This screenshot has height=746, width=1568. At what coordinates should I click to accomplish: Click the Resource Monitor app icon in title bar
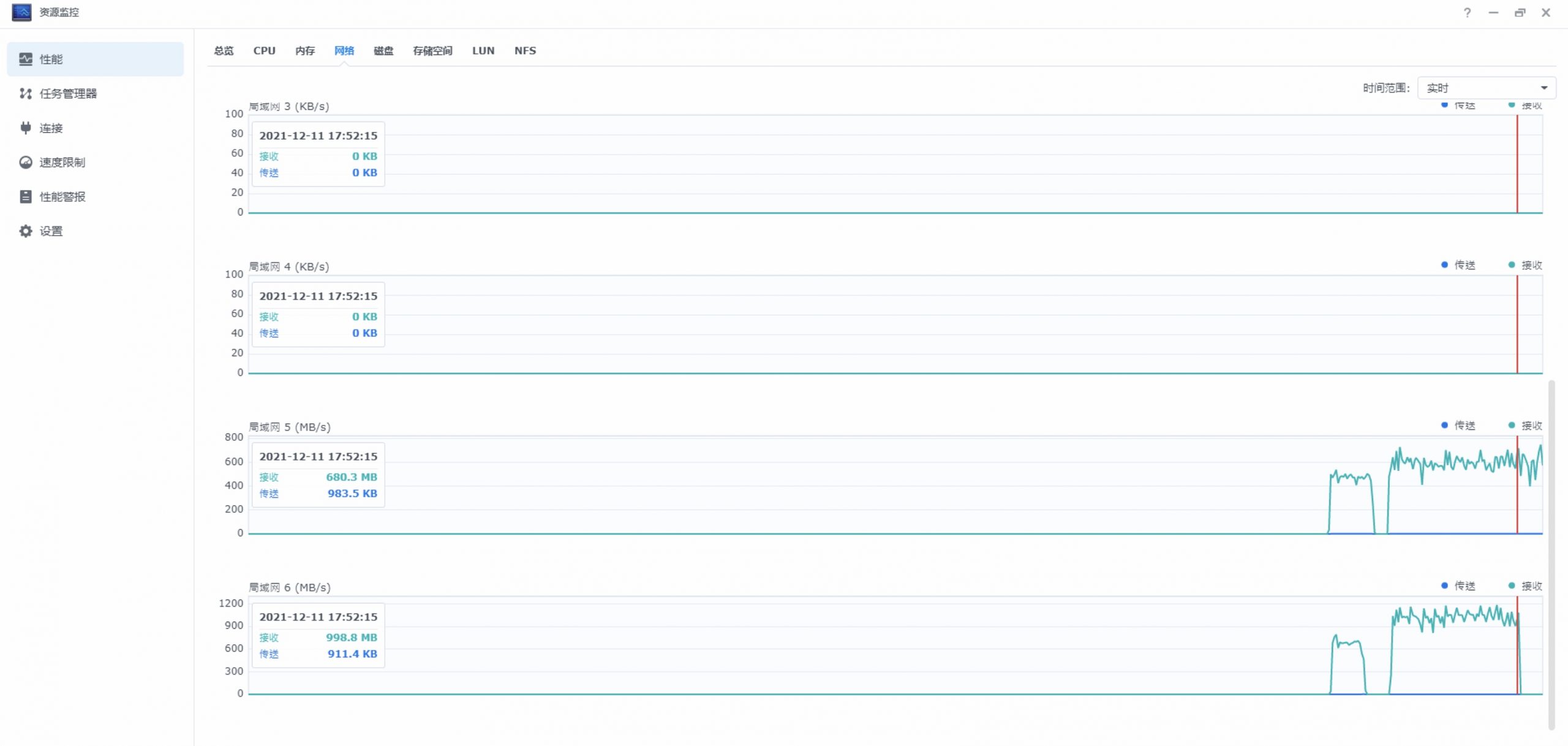click(x=21, y=12)
